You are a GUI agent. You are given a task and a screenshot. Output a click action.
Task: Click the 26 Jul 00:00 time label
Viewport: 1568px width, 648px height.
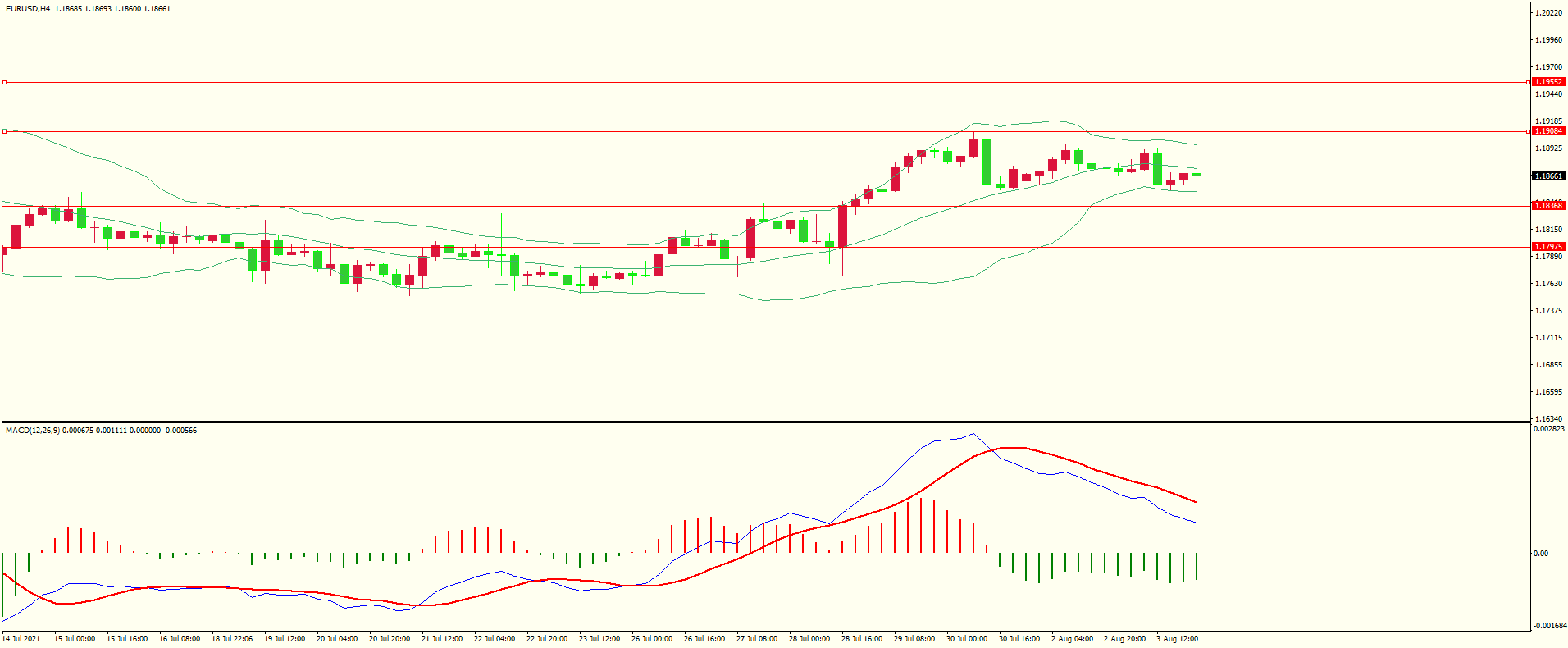pos(652,639)
